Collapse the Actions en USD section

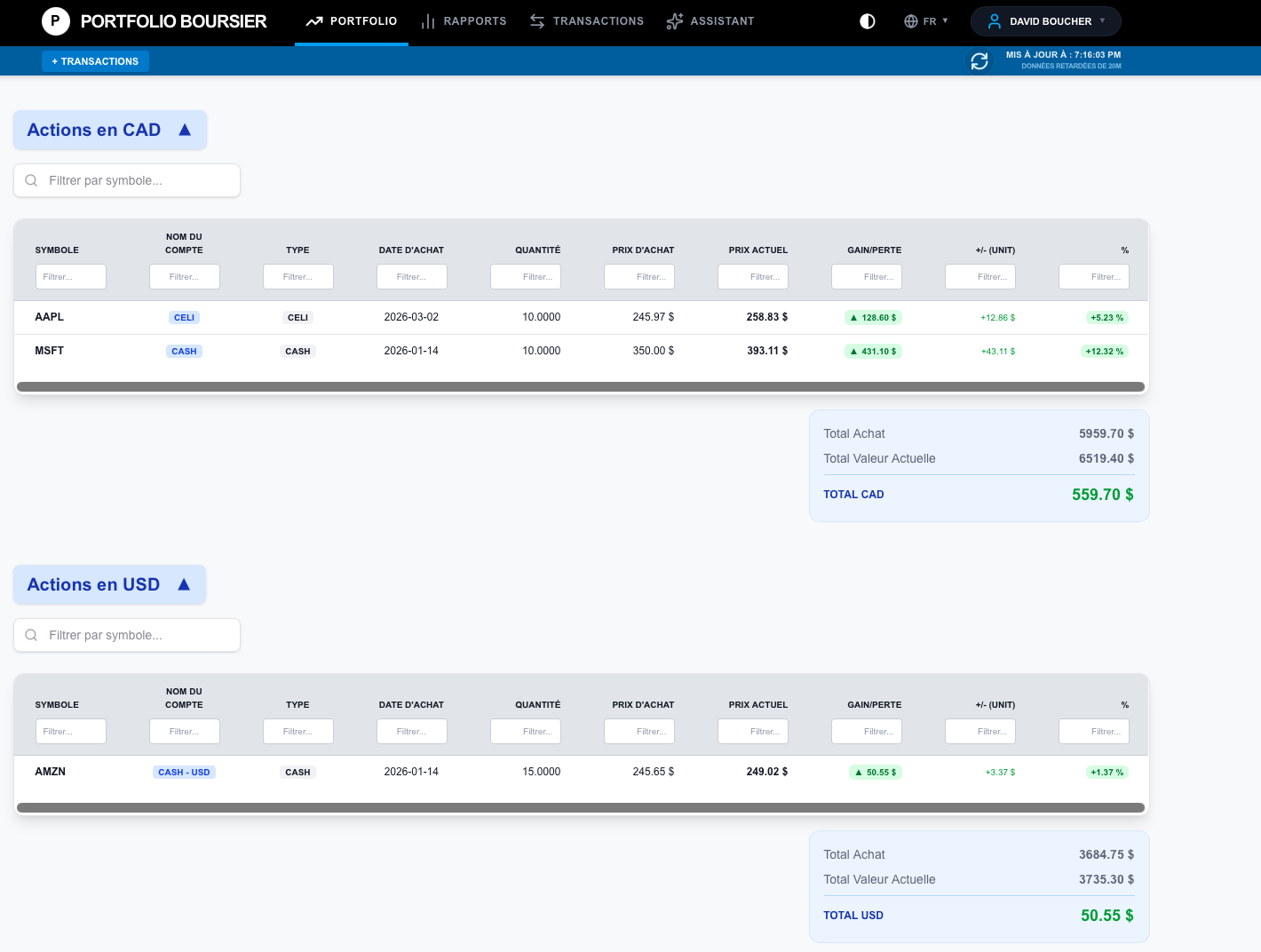[x=184, y=583]
